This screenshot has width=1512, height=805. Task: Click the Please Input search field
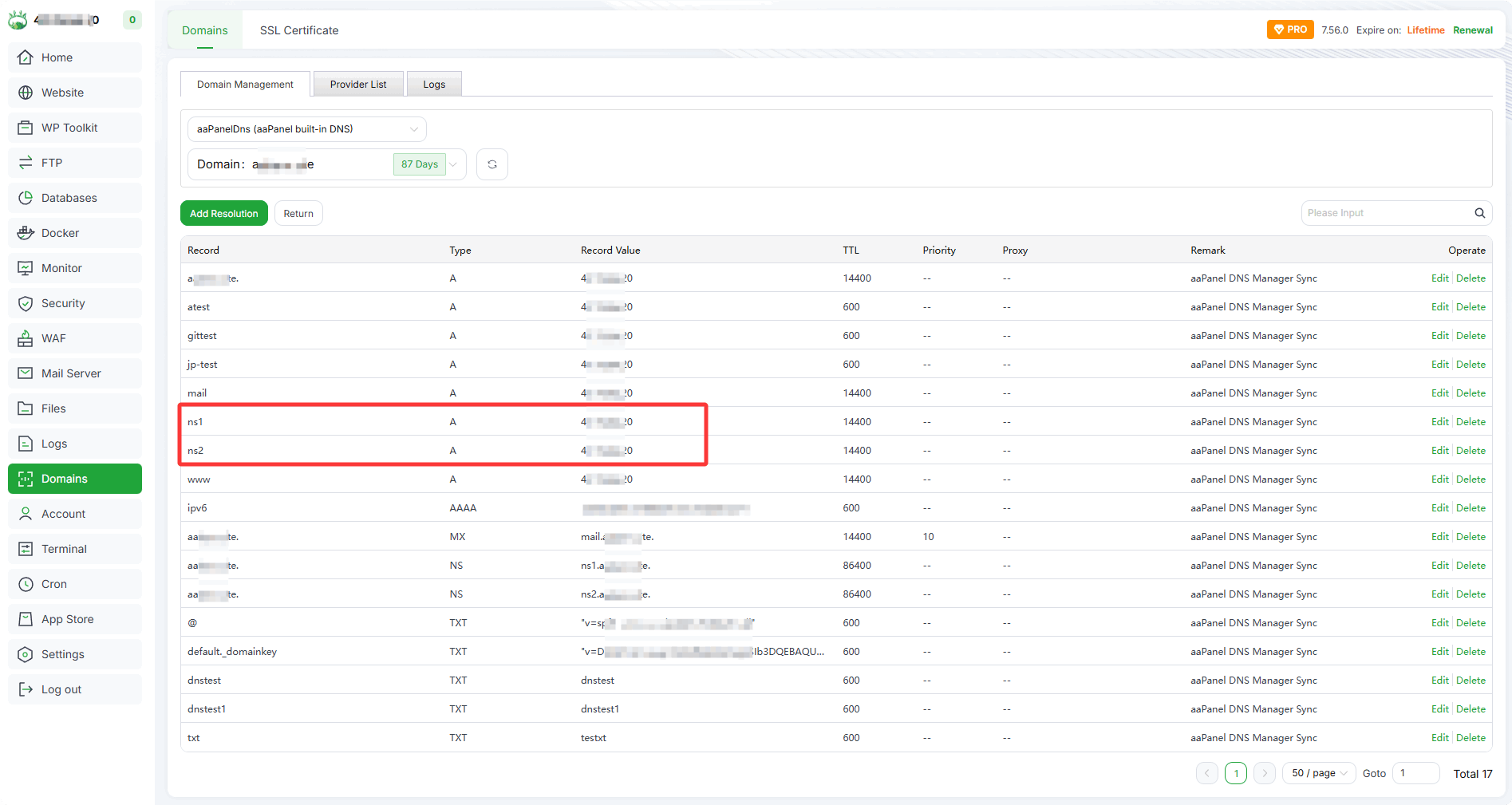point(1387,213)
